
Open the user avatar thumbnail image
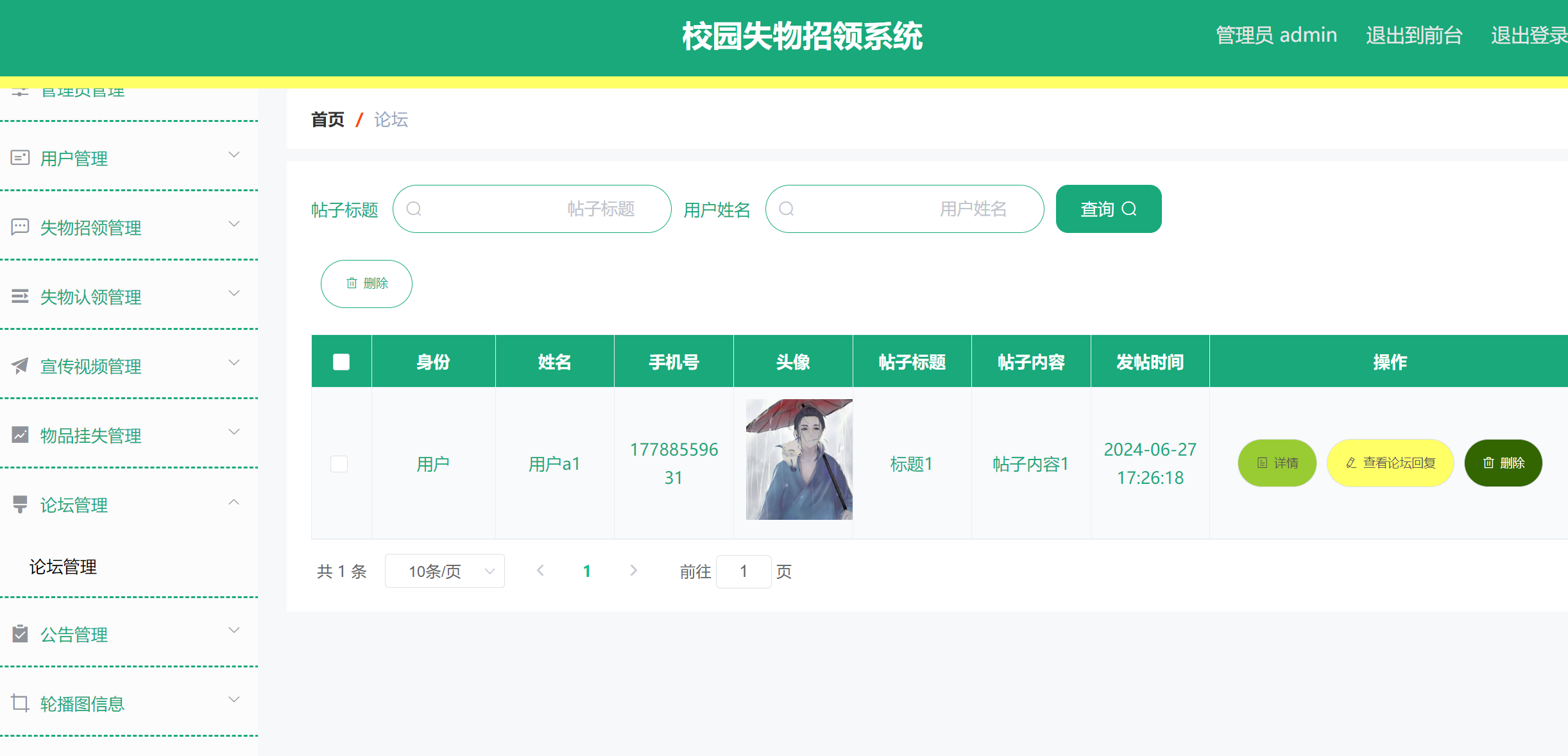point(799,460)
